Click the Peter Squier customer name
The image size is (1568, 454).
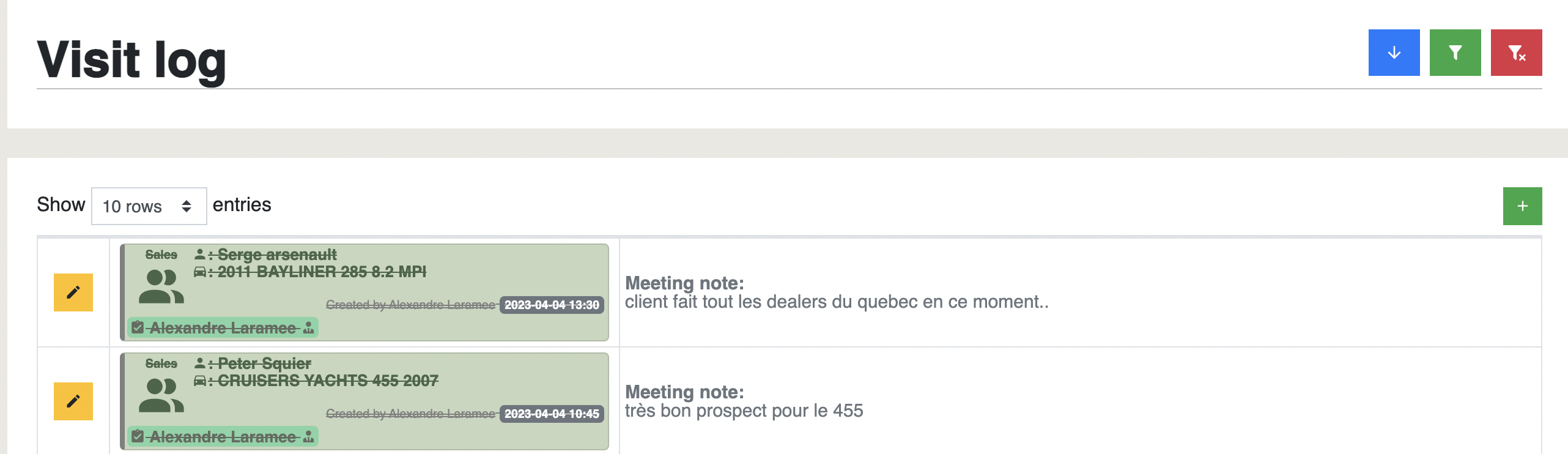coord(264,363)
